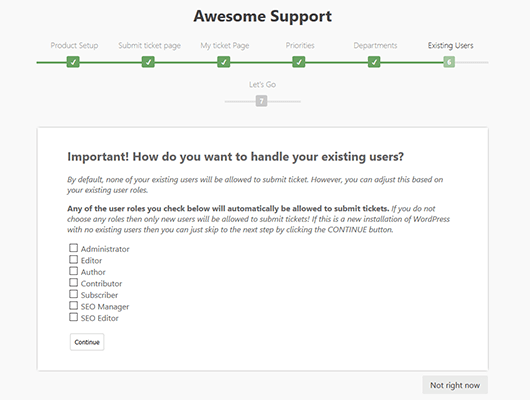This screenshot has width=530, height=400.
Task: Click the Not right now button
Action: (x=455, y=385)
